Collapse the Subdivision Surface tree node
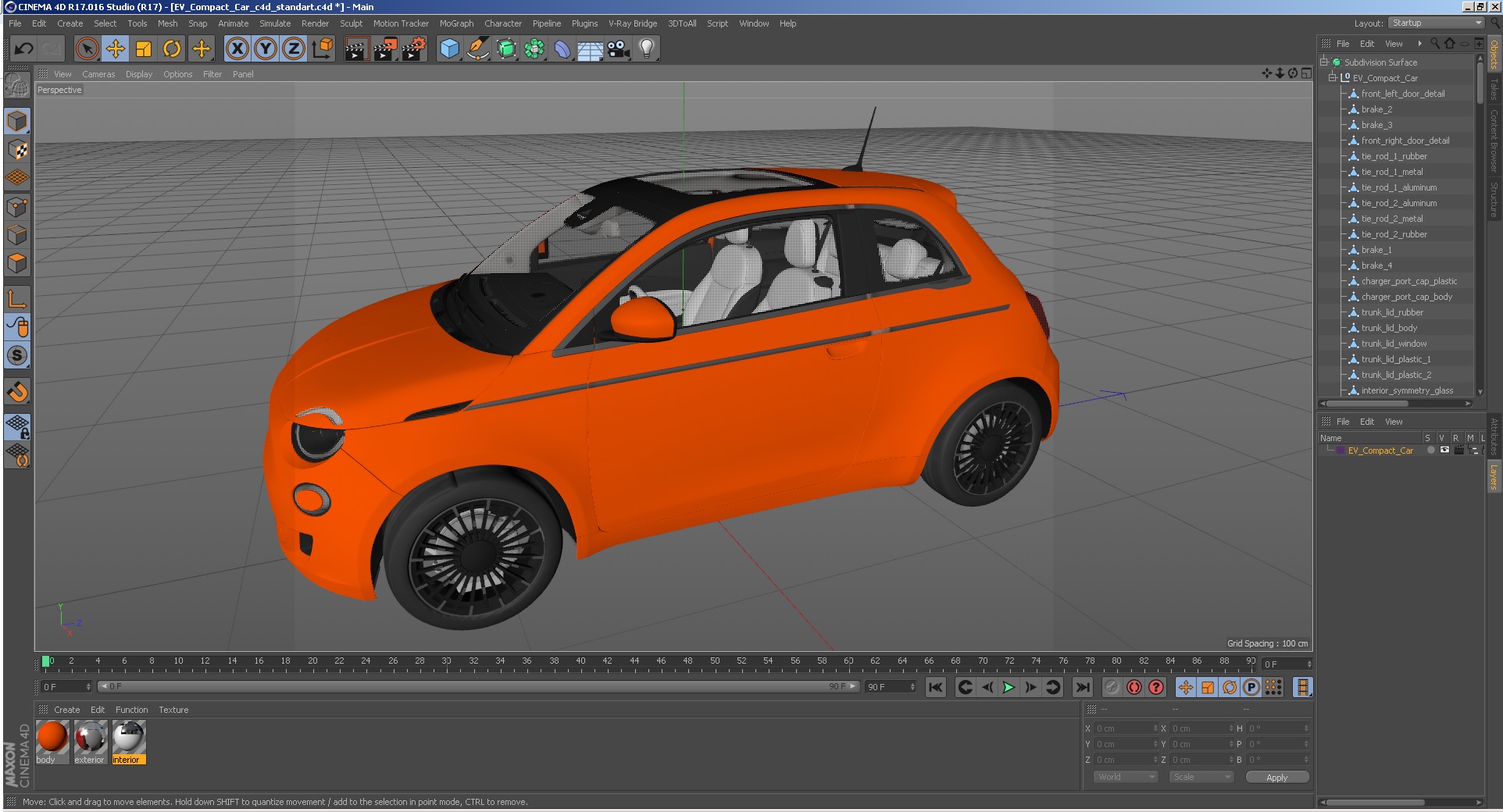 coord(1324,62)
